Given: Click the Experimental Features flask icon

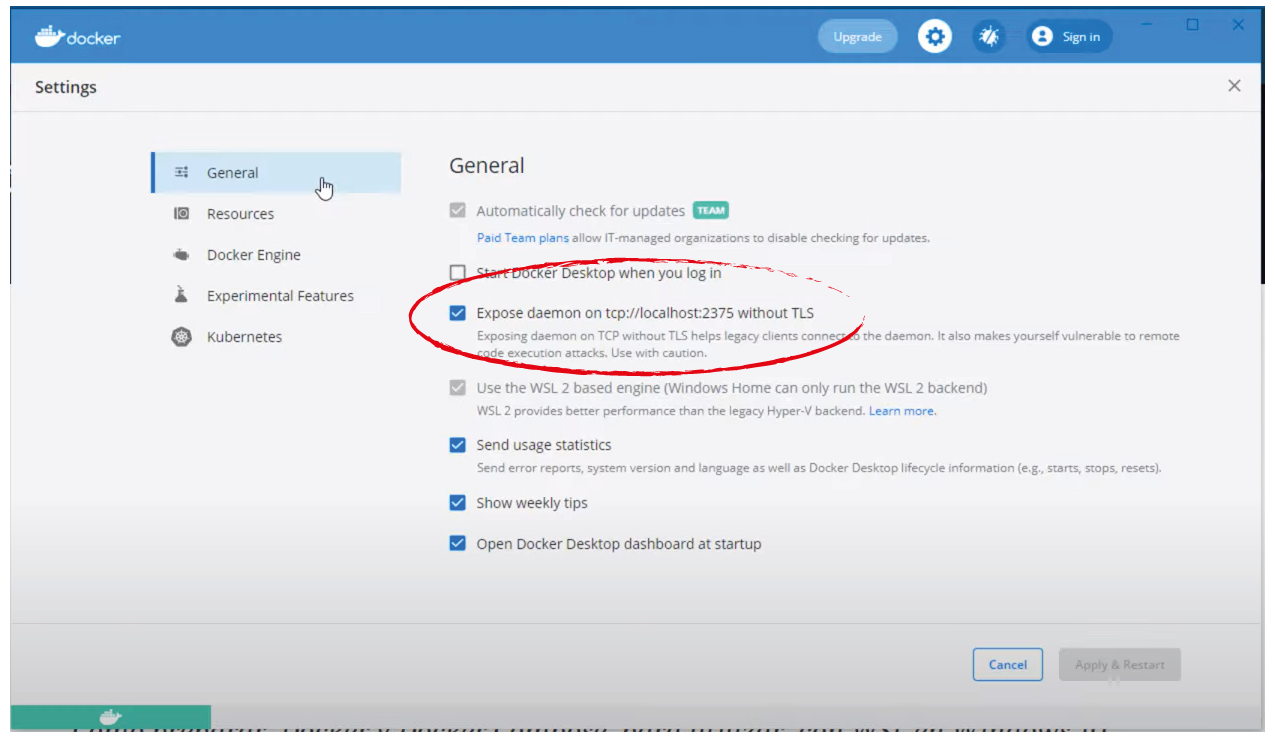Looking at the screenshot, I should pyautogui.click(x=181, y=296).
